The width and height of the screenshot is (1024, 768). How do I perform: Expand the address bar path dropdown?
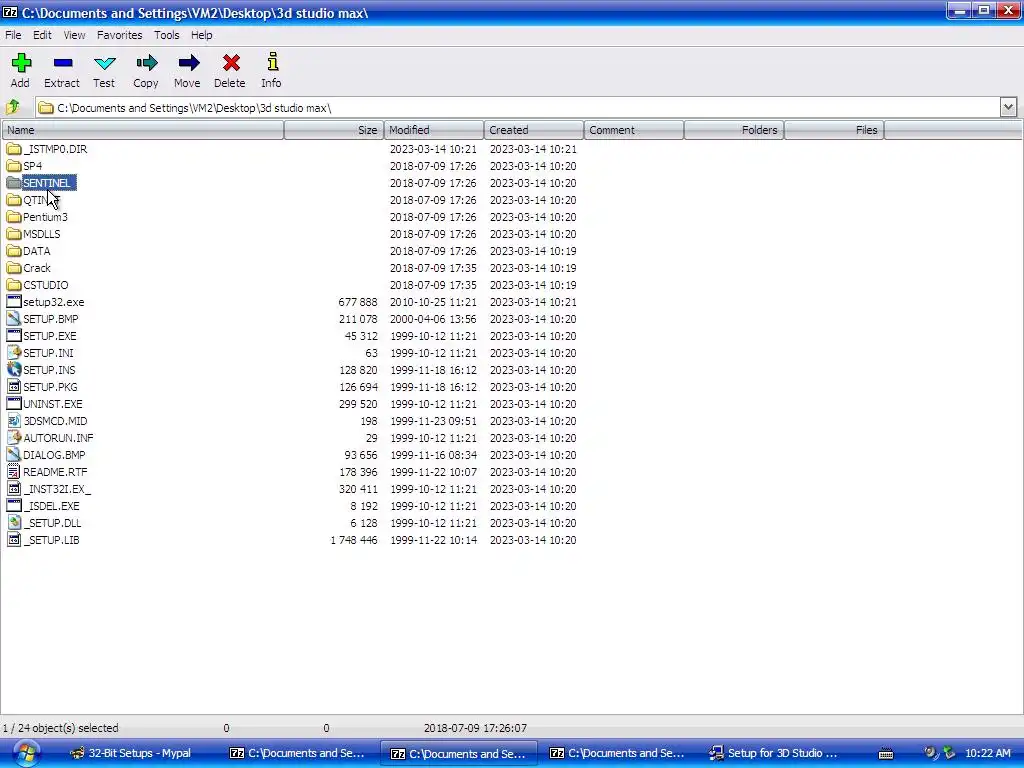tap(1008, 107)
